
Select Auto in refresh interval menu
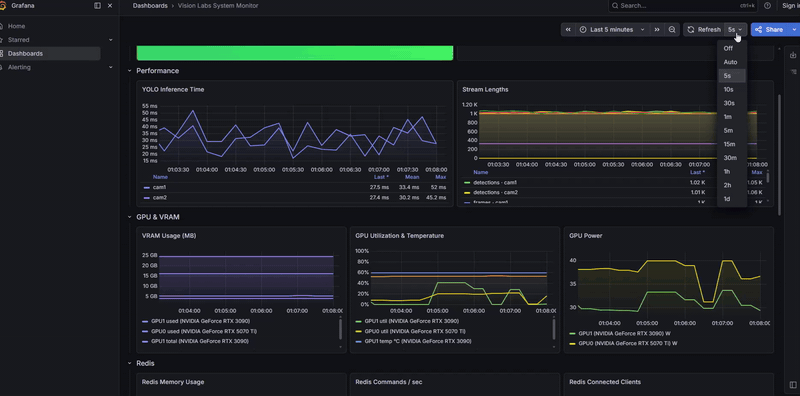732,62
